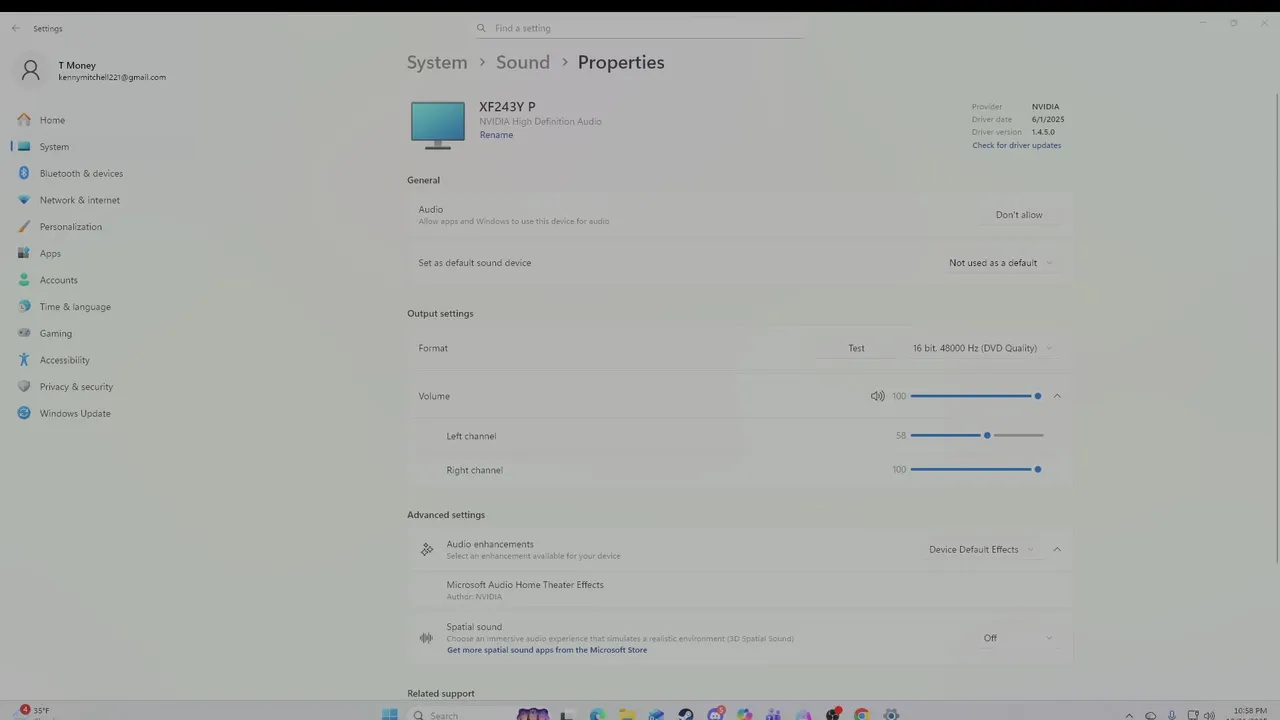Show hidden system tray icons

pyautogui.click(x=1130, y=715)
